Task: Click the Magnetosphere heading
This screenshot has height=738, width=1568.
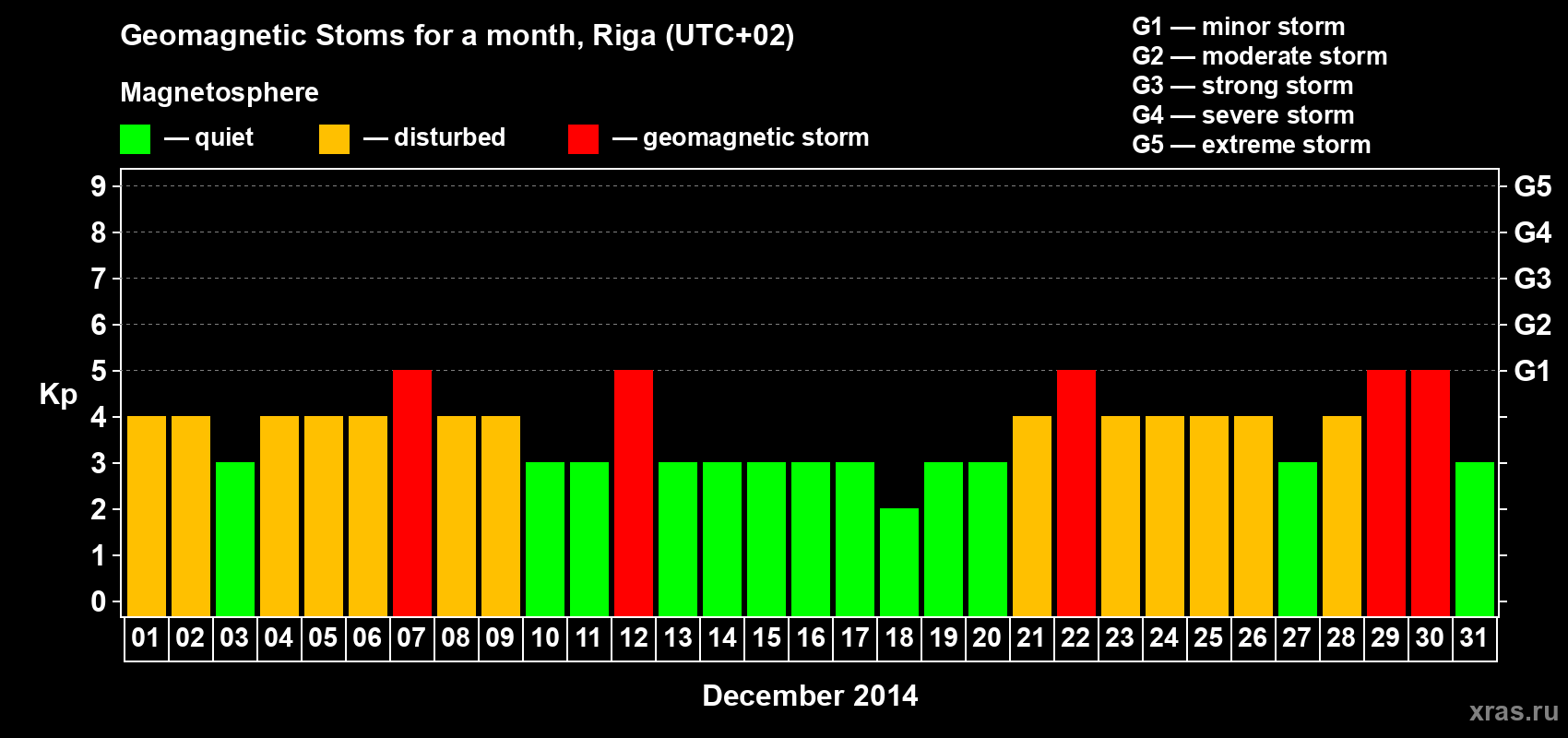Action: [220, 92]
